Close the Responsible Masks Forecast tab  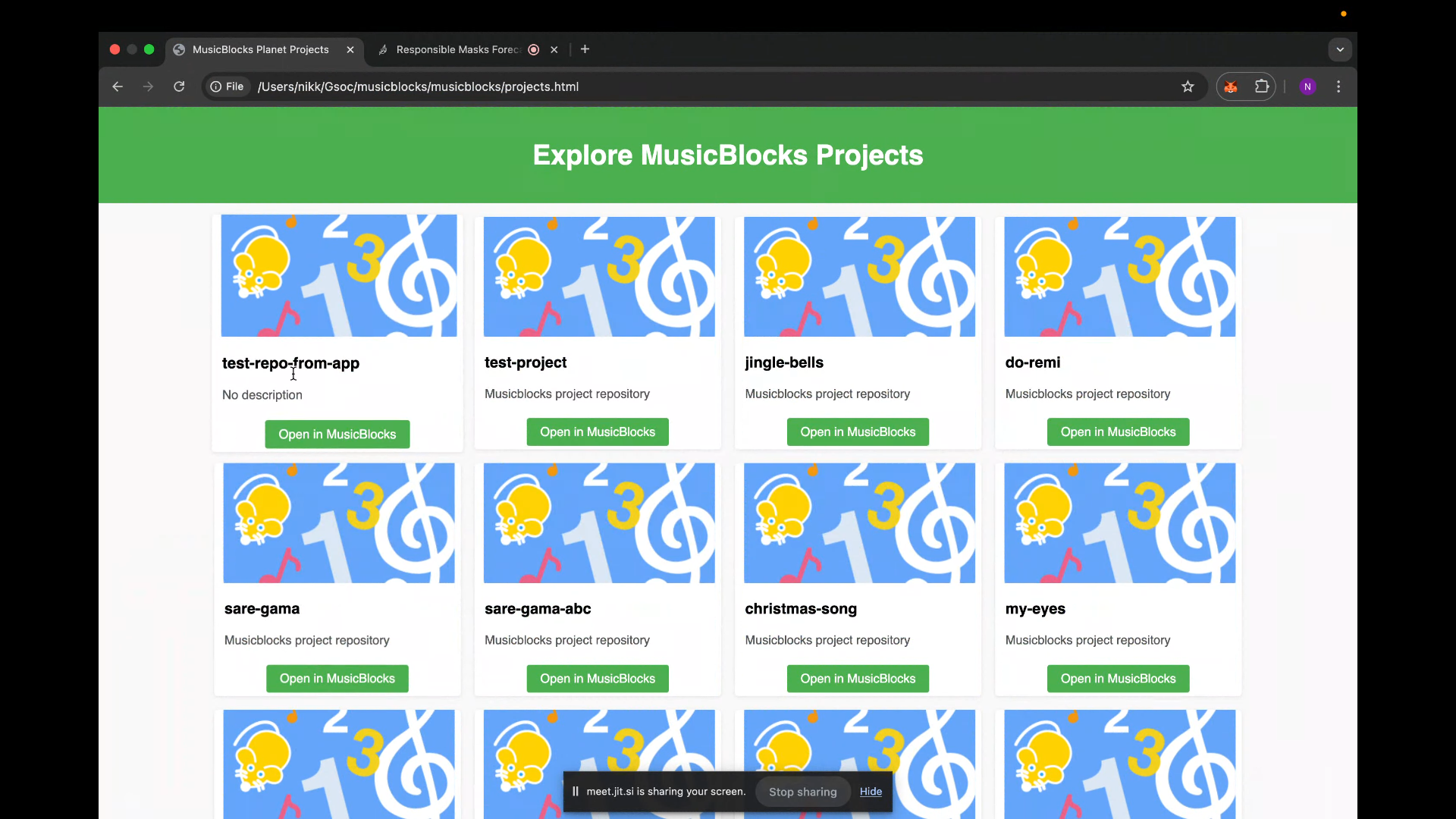554,49
